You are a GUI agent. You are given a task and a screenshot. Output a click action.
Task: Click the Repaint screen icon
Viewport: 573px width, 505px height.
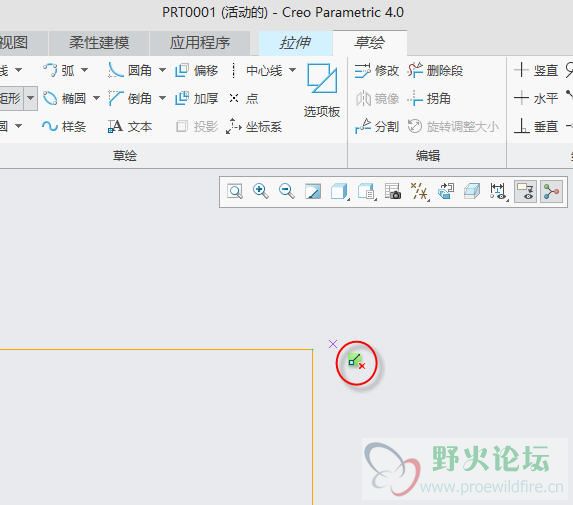click(313, 191)
